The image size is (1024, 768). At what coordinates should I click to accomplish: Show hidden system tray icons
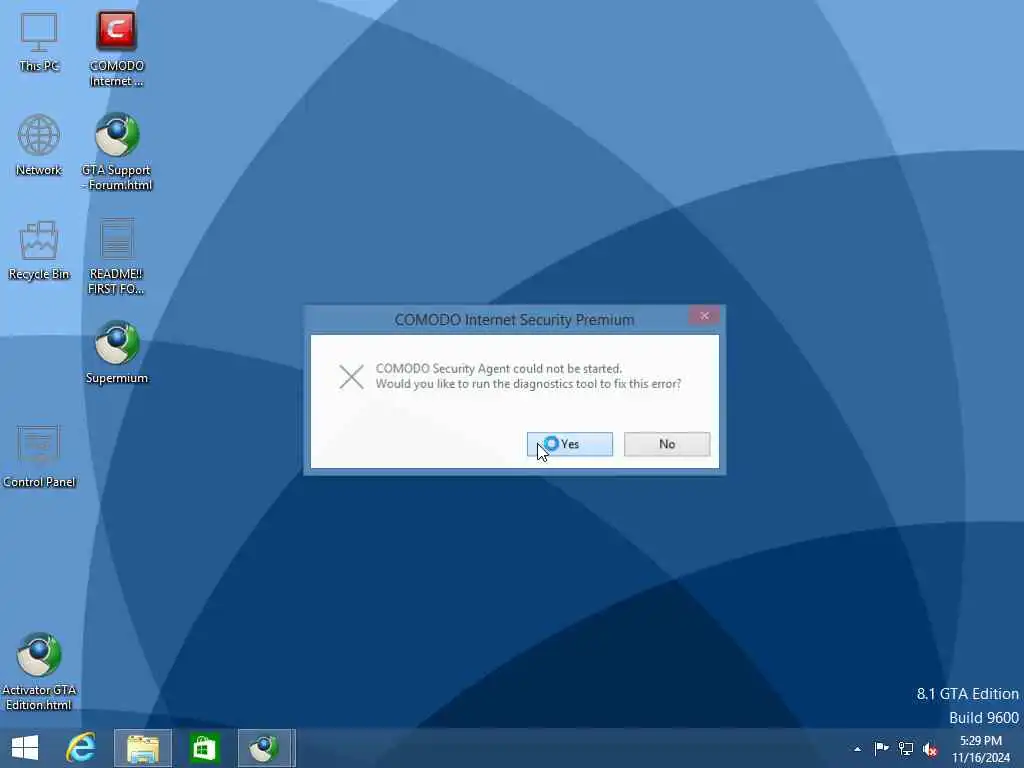point(857,749)
